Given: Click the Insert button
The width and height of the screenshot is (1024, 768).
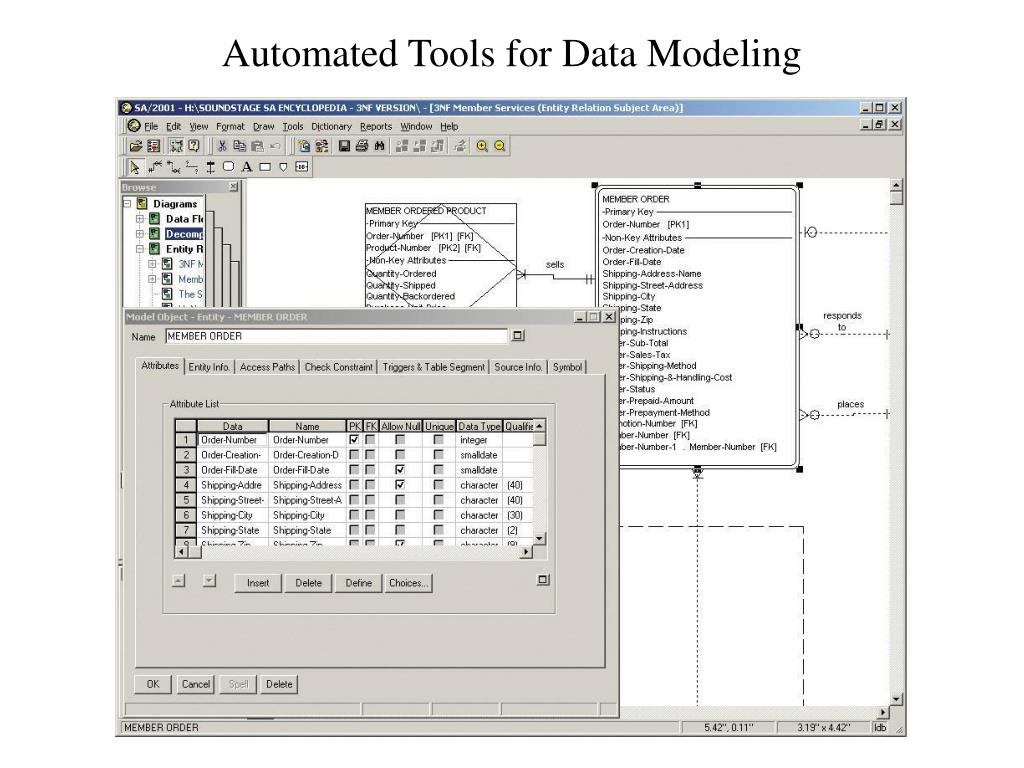Looking at the screenshot, I should click(258, 584).
